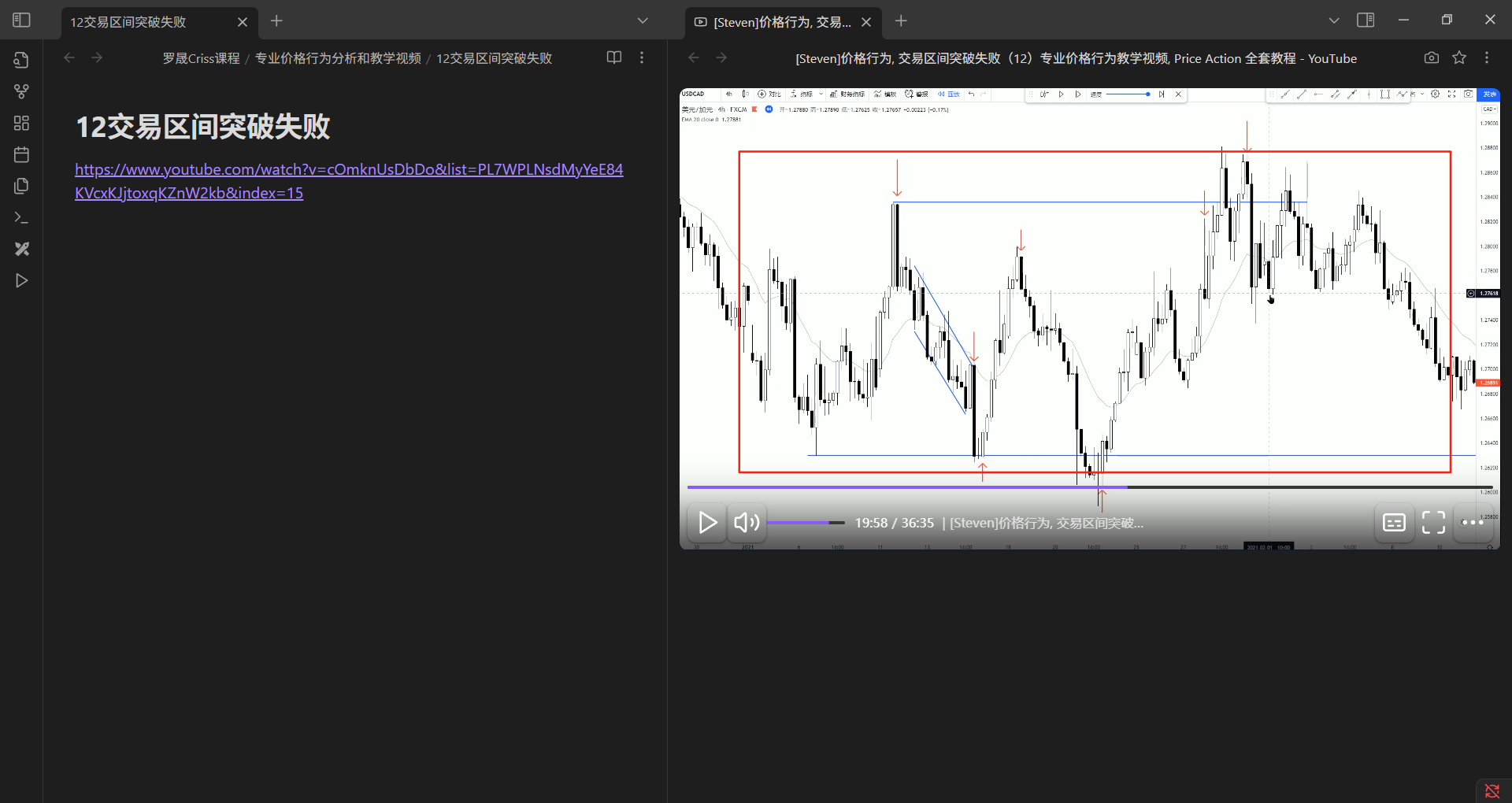This screenshot has height=803, width=1512.
Task: Navigate back in the note pane
Action: pyautogui.click(x=69, y=57)
